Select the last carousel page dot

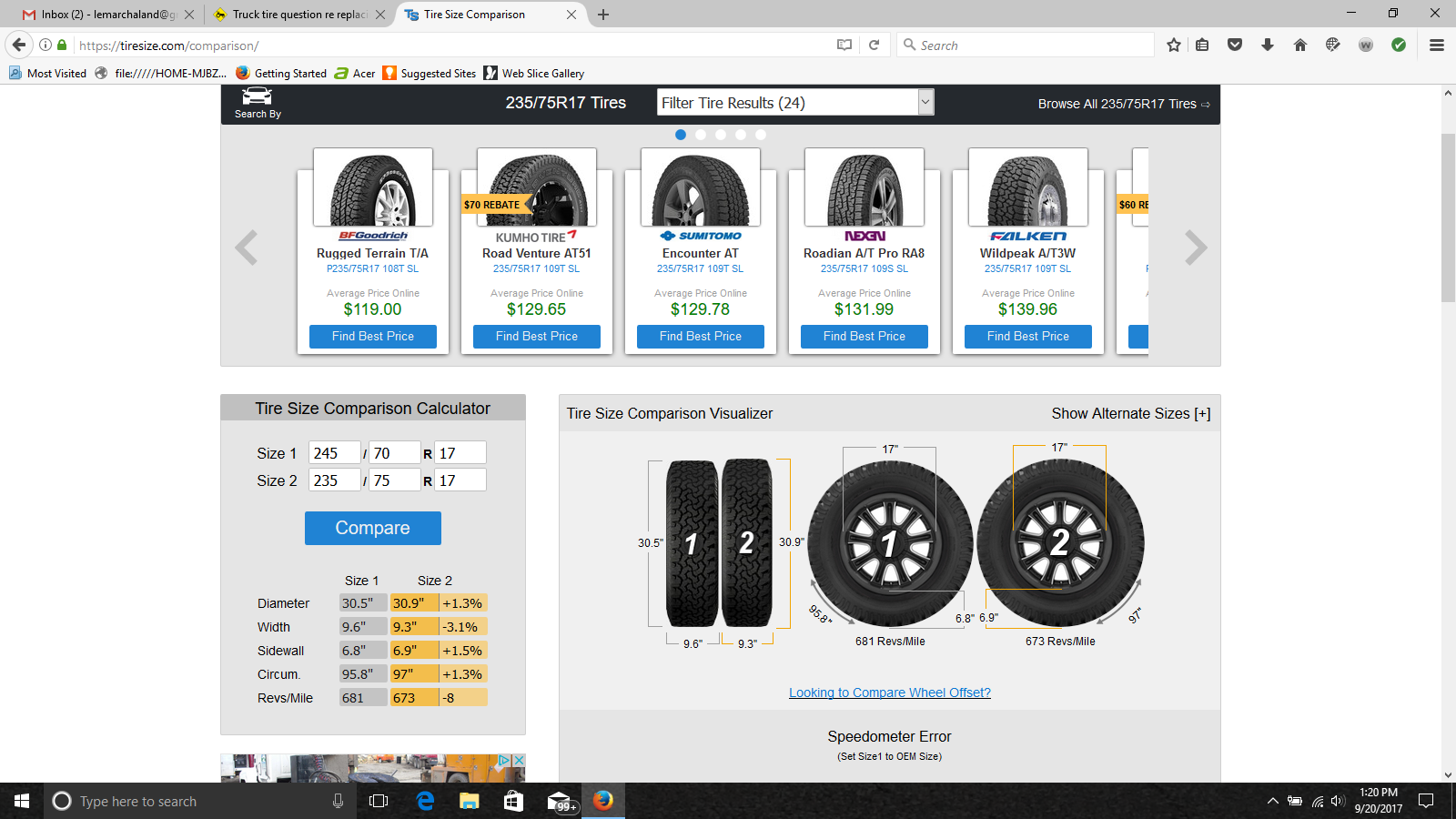pos(761,135)
